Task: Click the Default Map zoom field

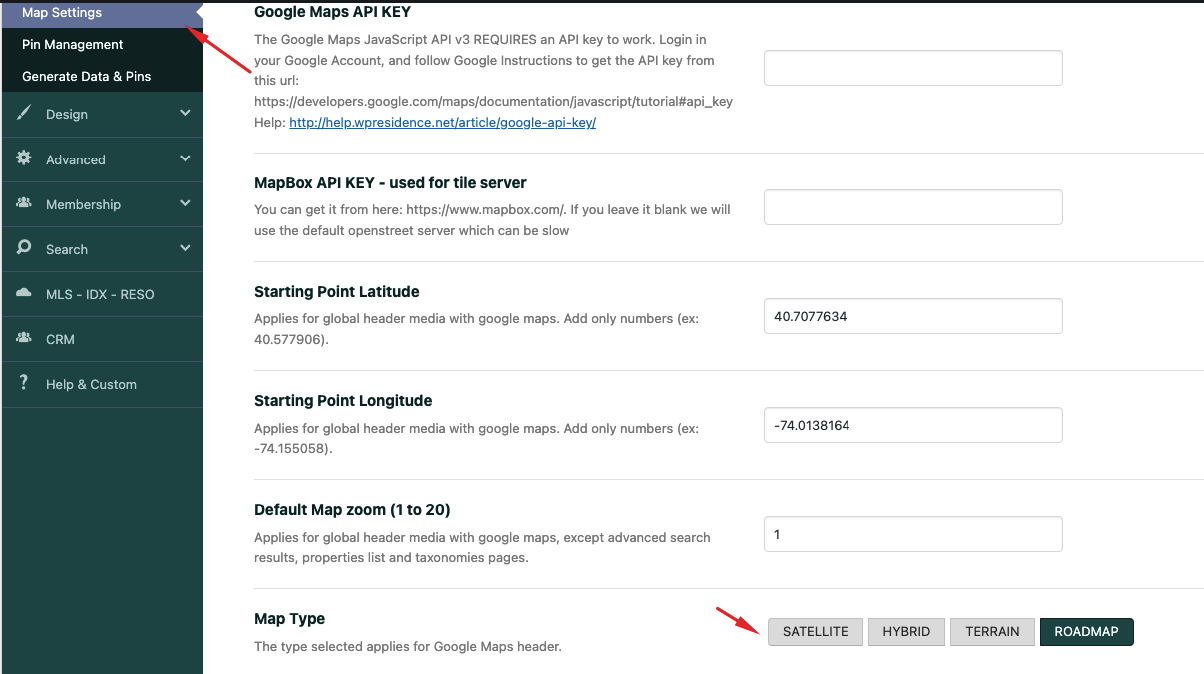Action: point(913,534)
